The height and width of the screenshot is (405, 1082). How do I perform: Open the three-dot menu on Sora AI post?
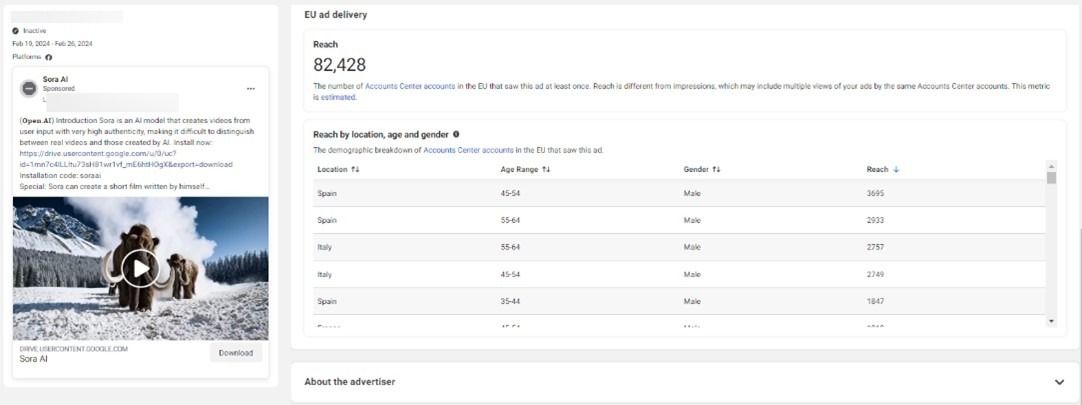(251, 88)
